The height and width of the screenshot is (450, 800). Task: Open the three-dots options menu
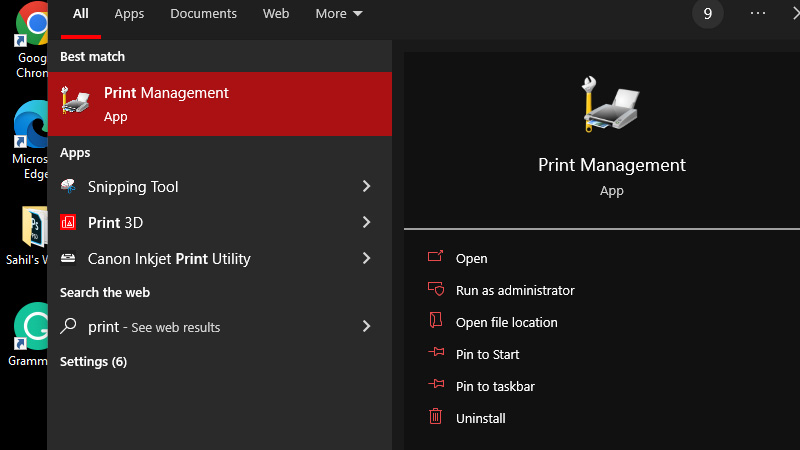(x=758, y=13)
